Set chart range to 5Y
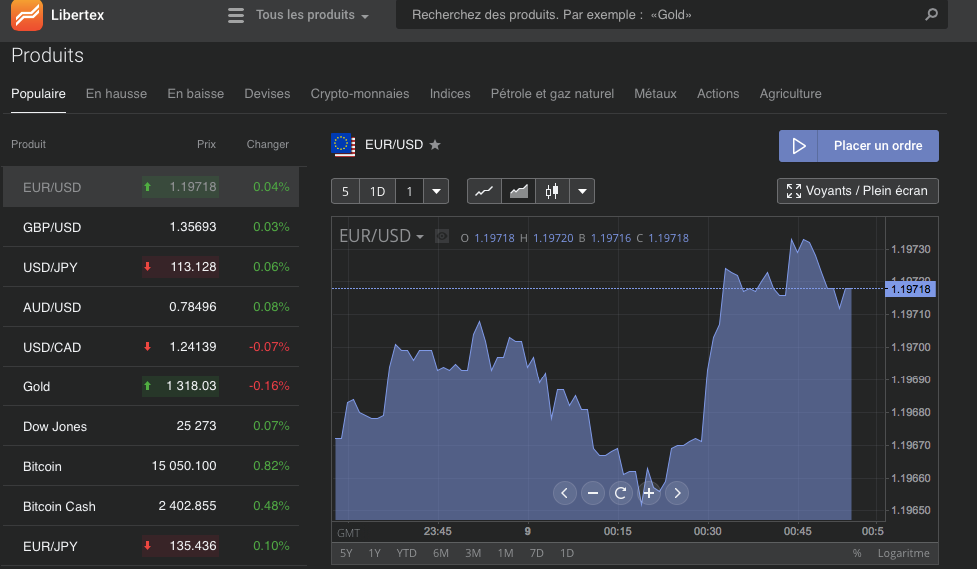 346,553
